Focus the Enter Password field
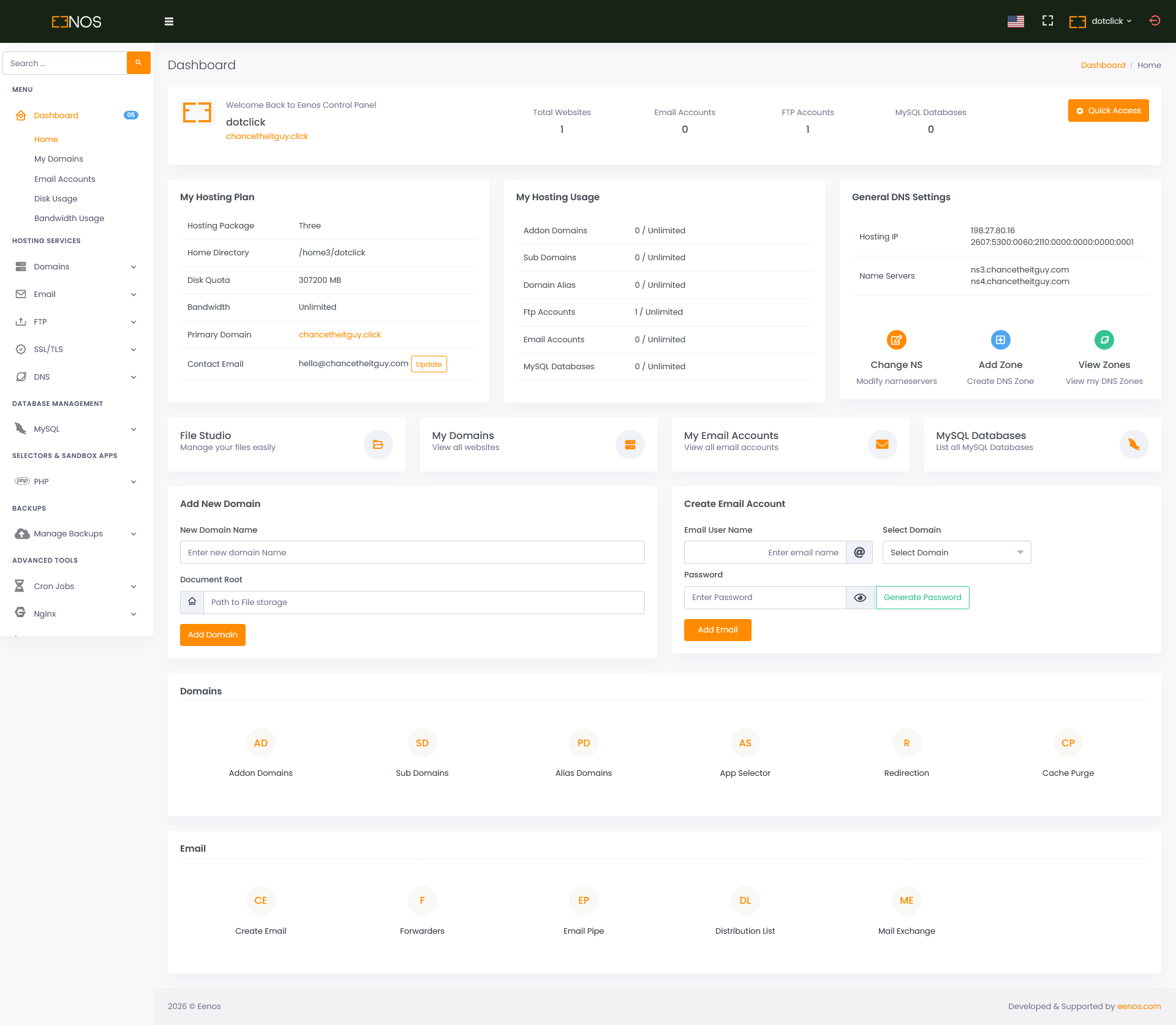 coord(765,598)
